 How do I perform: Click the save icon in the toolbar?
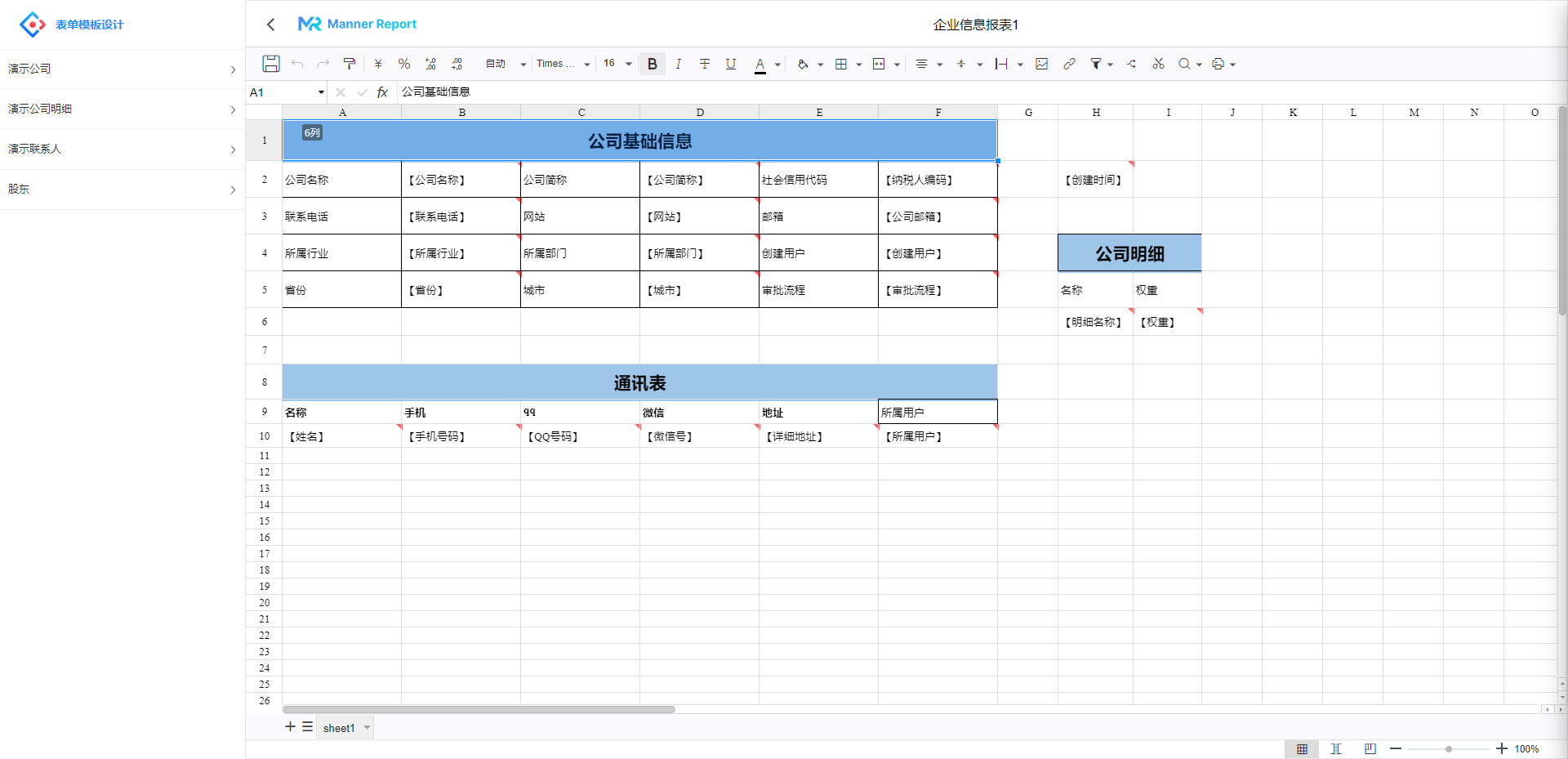coord(271,64)
